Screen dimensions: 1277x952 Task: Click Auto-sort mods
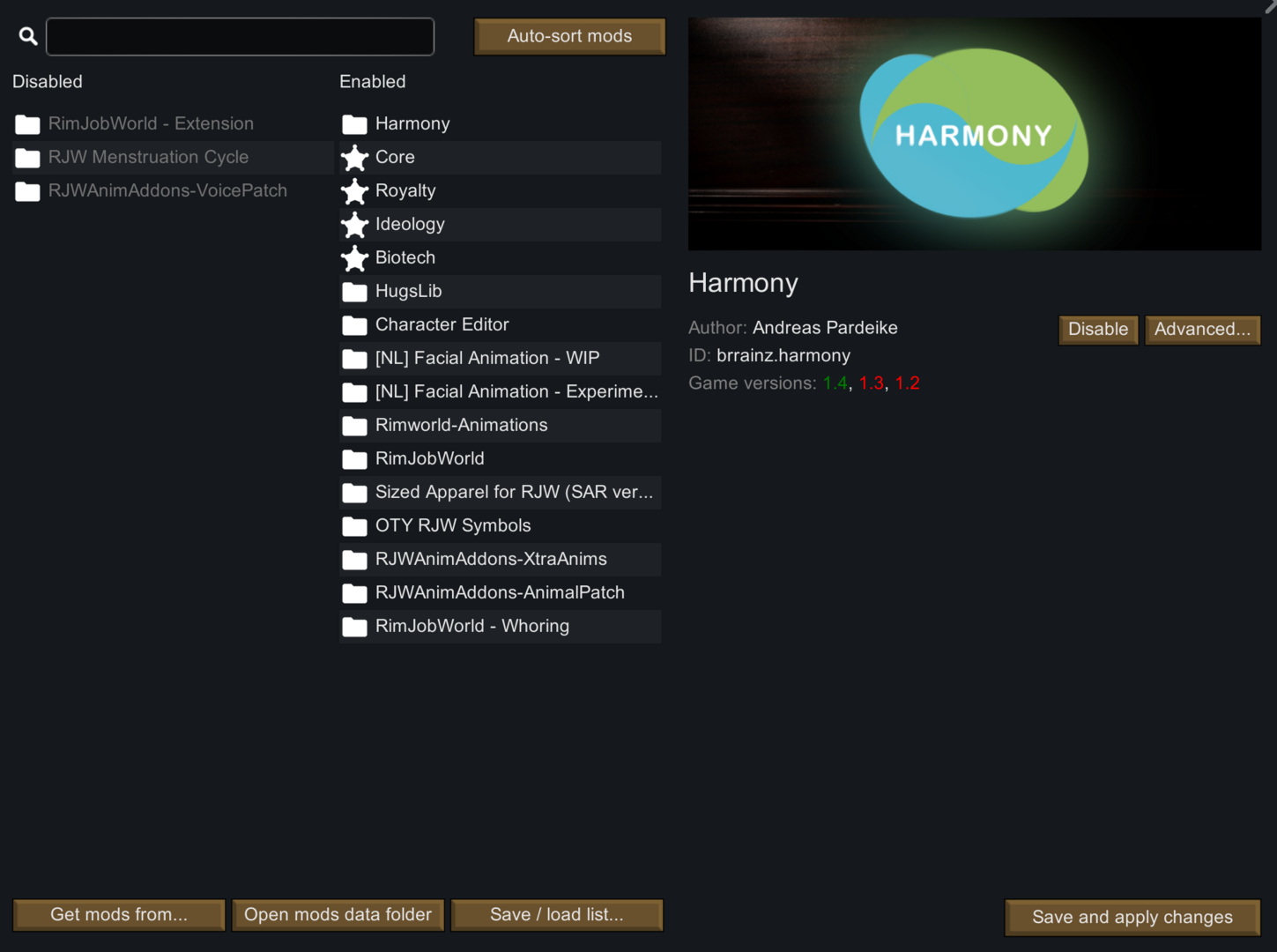coord(569,36)
